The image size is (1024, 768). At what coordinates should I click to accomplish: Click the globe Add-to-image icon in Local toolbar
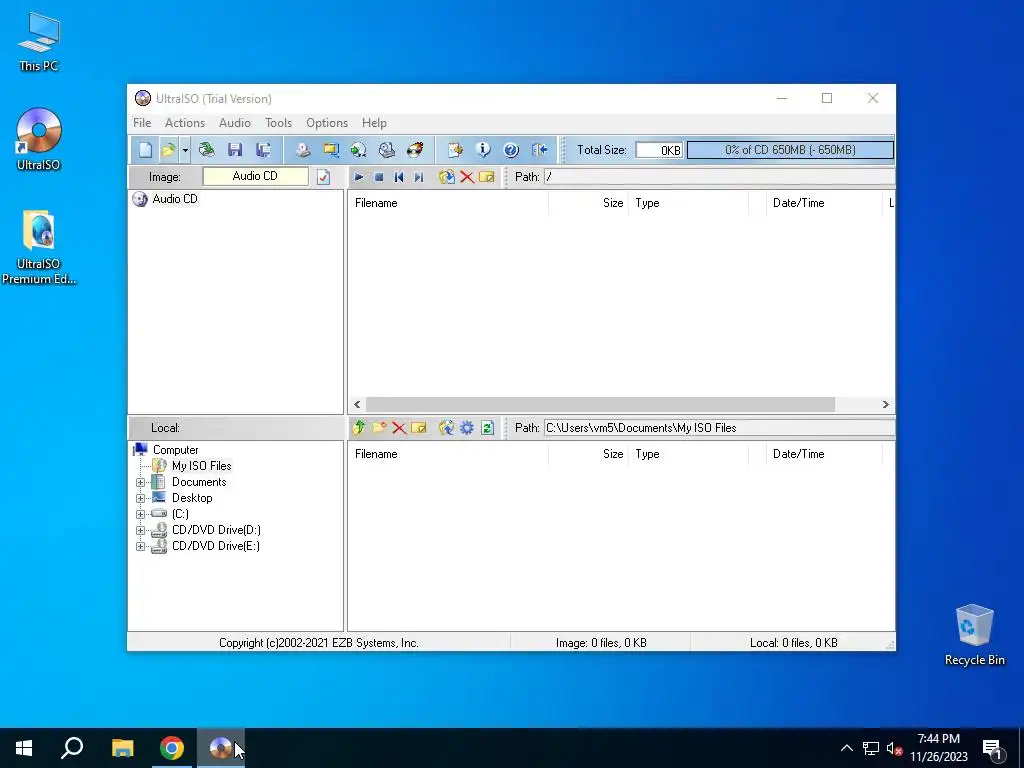447,428
